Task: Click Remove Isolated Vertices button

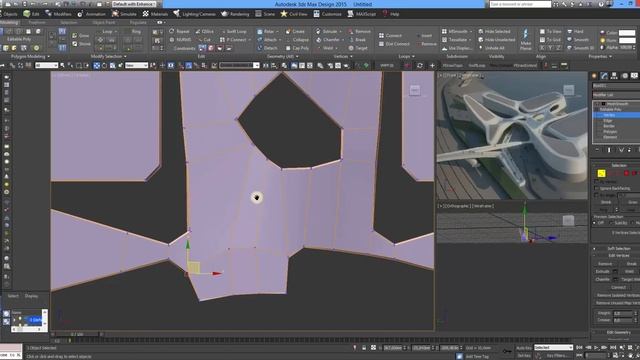Action: (x=618, y=295)
